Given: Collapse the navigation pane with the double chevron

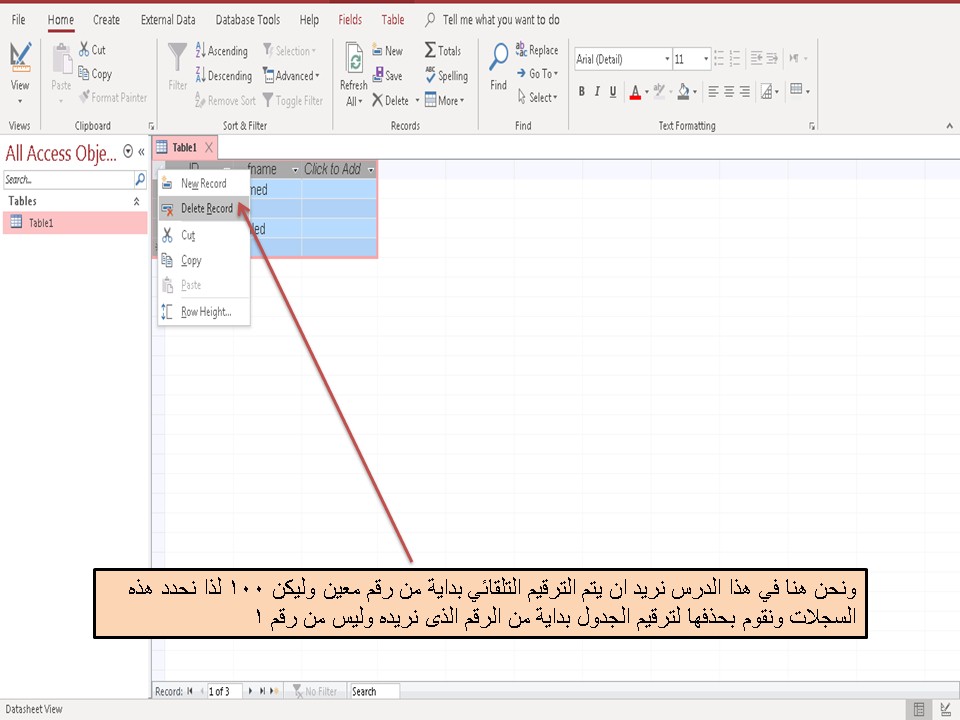Looking at the screenshot, I should tap(141, 152).
